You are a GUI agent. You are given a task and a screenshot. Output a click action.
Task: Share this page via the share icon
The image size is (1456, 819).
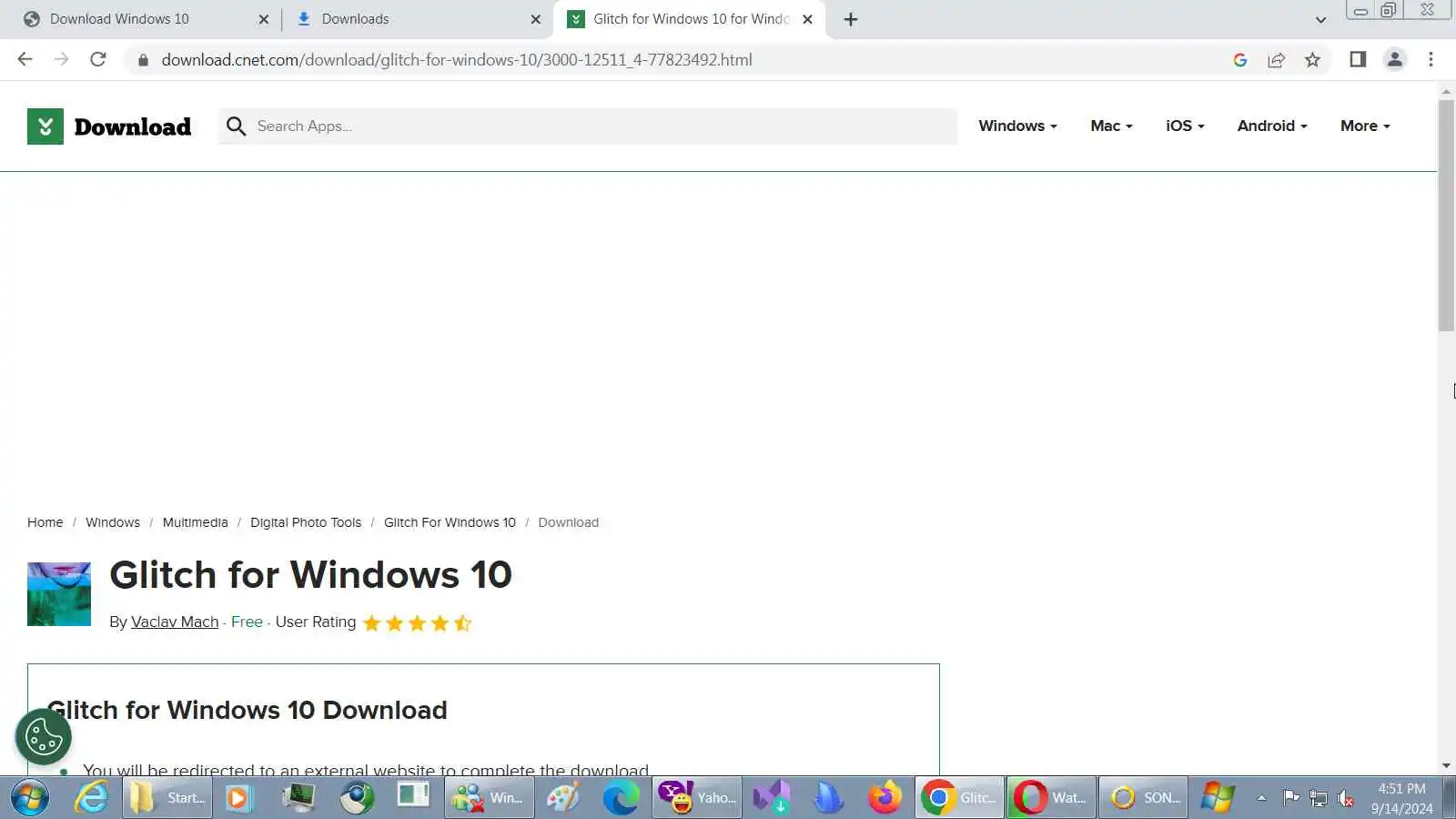pos(1276,60)
